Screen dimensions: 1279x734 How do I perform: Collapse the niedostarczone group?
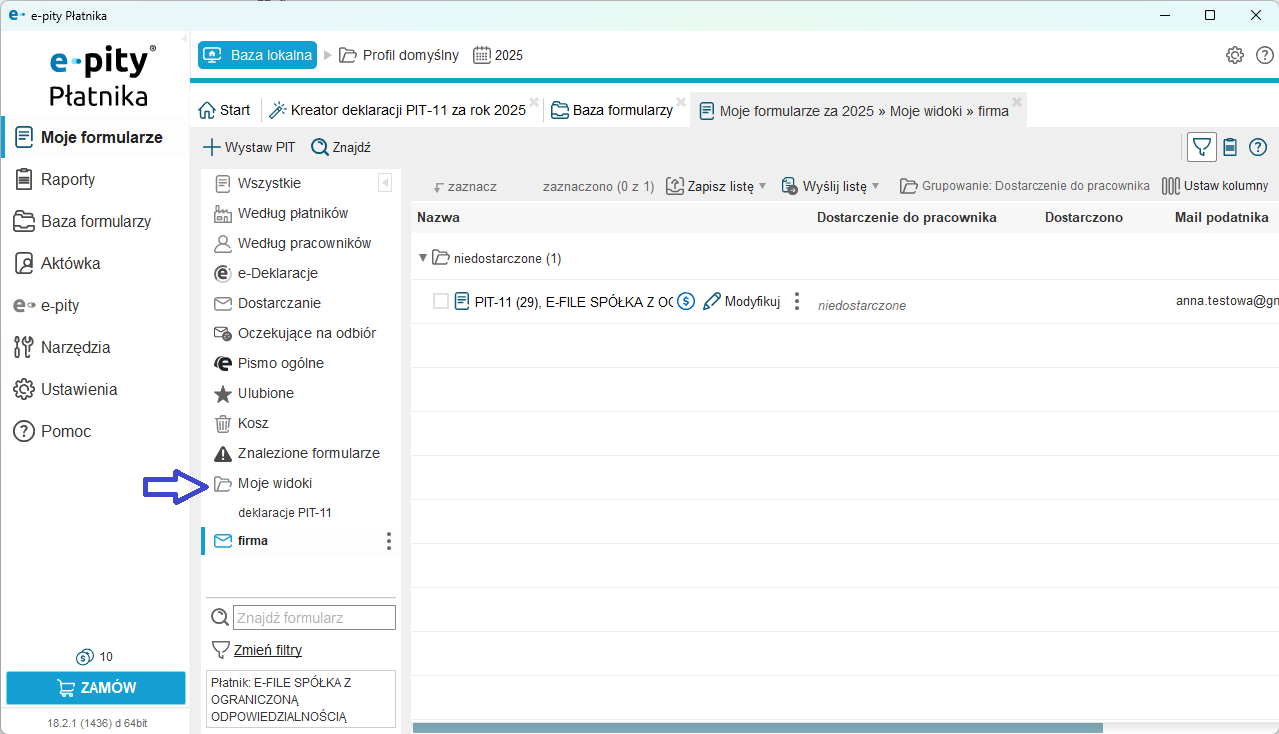click(x=423, y=258)
